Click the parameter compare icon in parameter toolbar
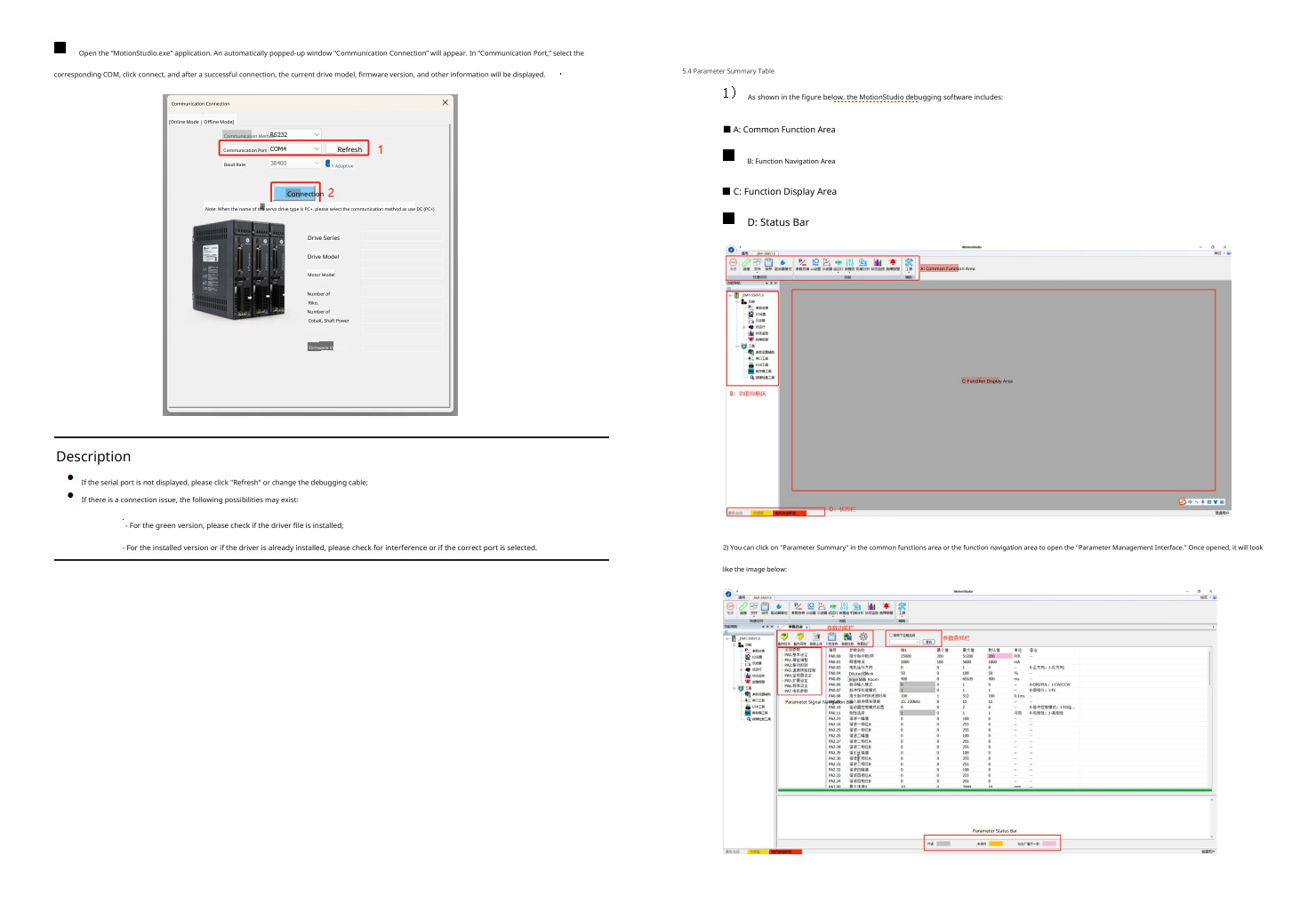 click(847, 636)
